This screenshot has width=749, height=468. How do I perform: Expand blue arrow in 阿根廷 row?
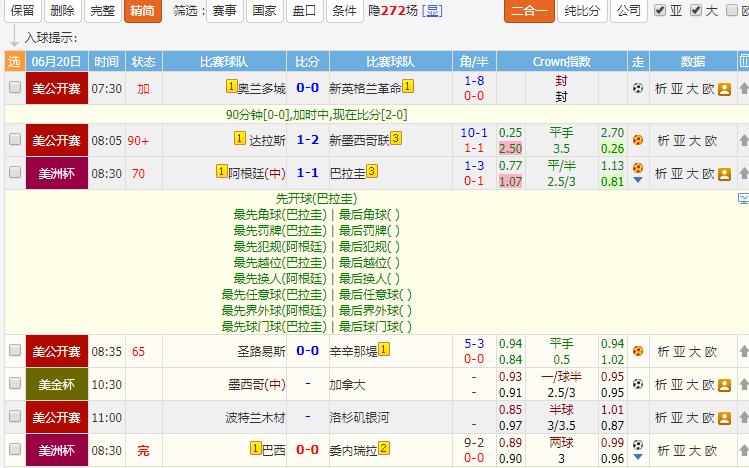click(x=638, y=180)
